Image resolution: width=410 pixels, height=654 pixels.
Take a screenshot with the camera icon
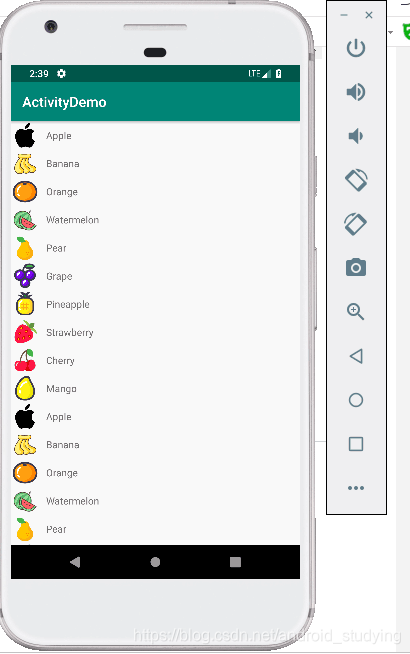[356, 267]
